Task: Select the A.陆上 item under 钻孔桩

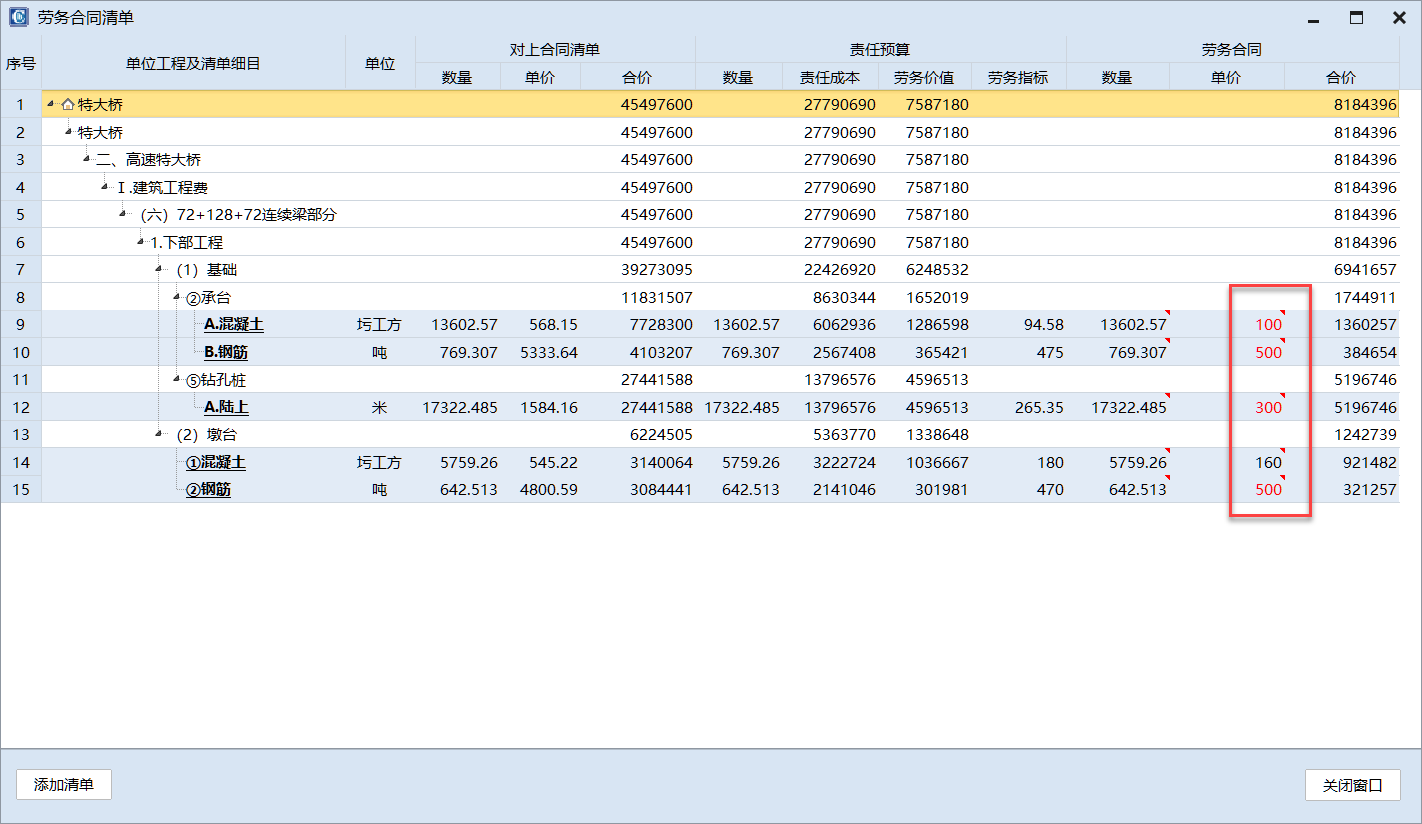Action: 226,407
